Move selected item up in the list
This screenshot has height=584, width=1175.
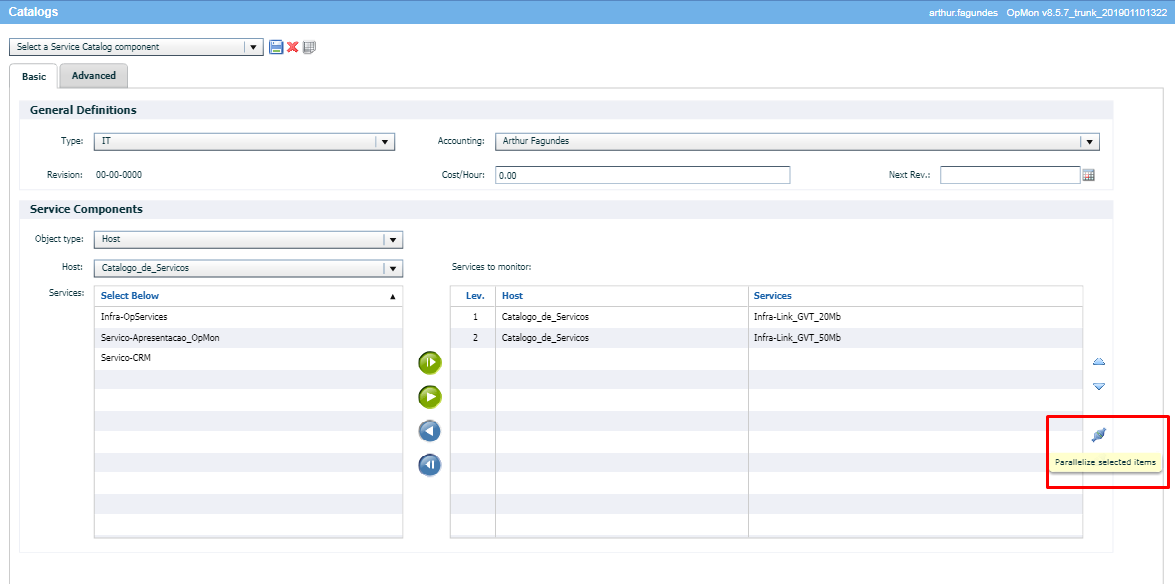pos(1099,361)
